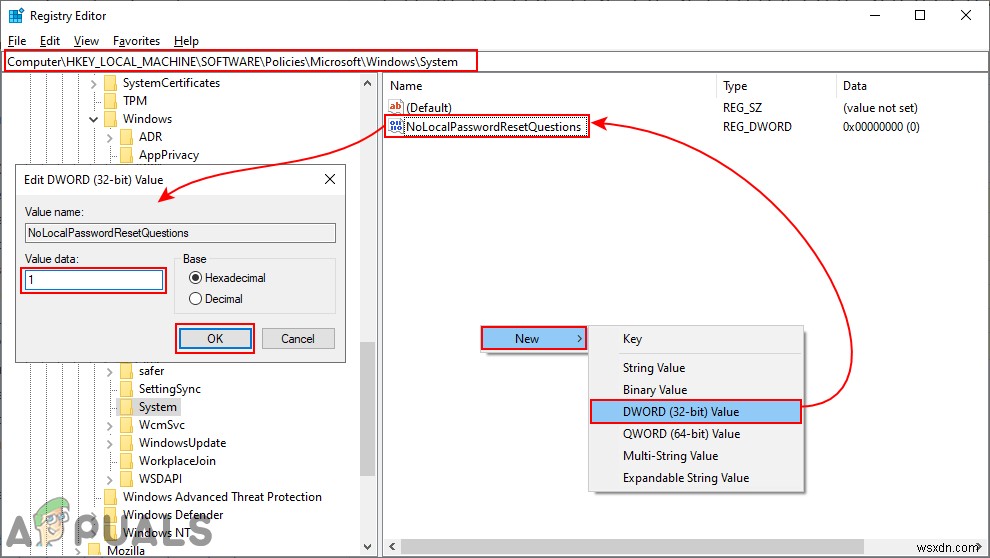
Task: Click tree pane scroll up arrow
Action: pyautogui.click(x=367, y=83)
